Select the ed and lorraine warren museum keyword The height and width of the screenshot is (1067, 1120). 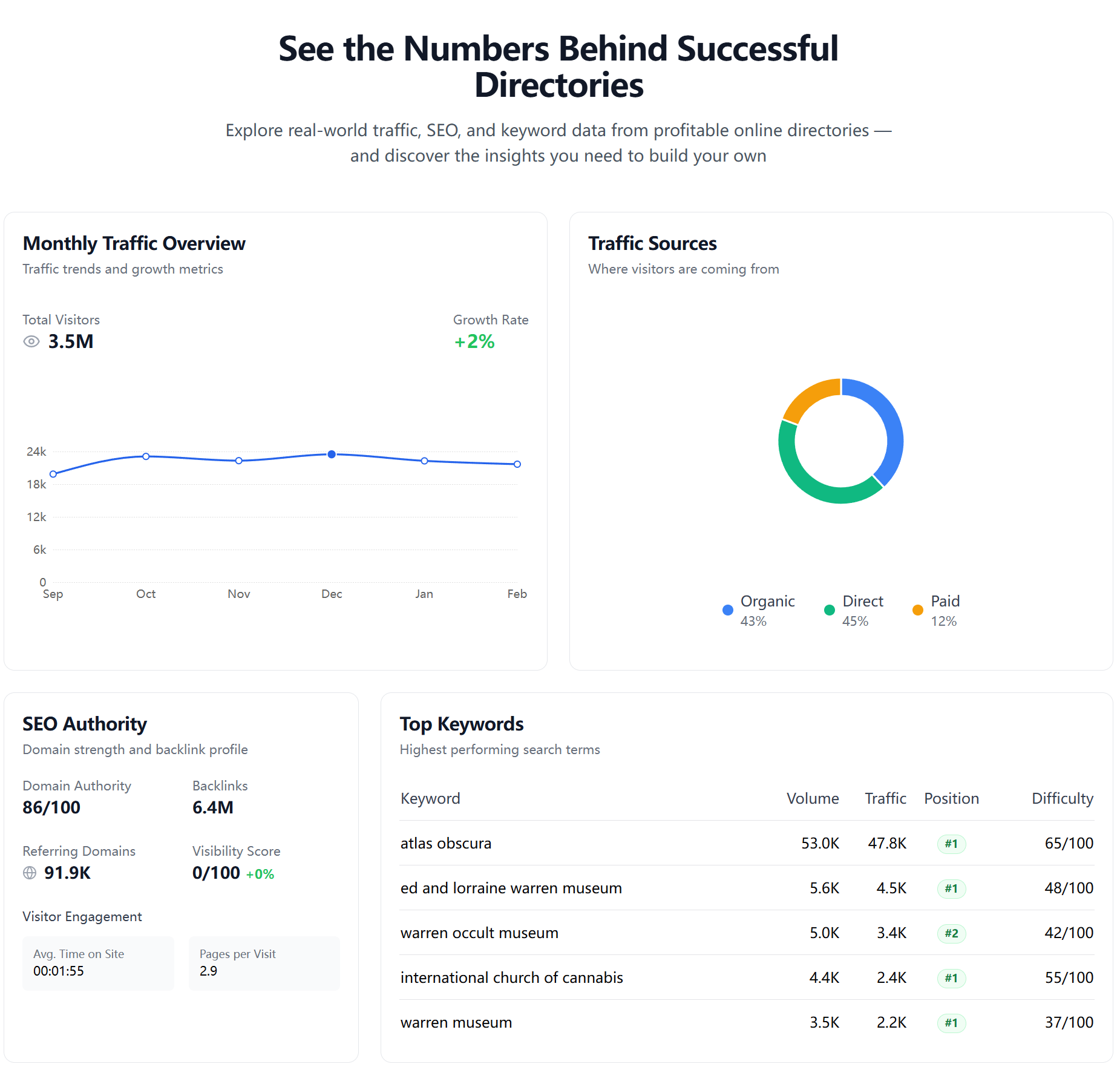click(x=511, y=888)
